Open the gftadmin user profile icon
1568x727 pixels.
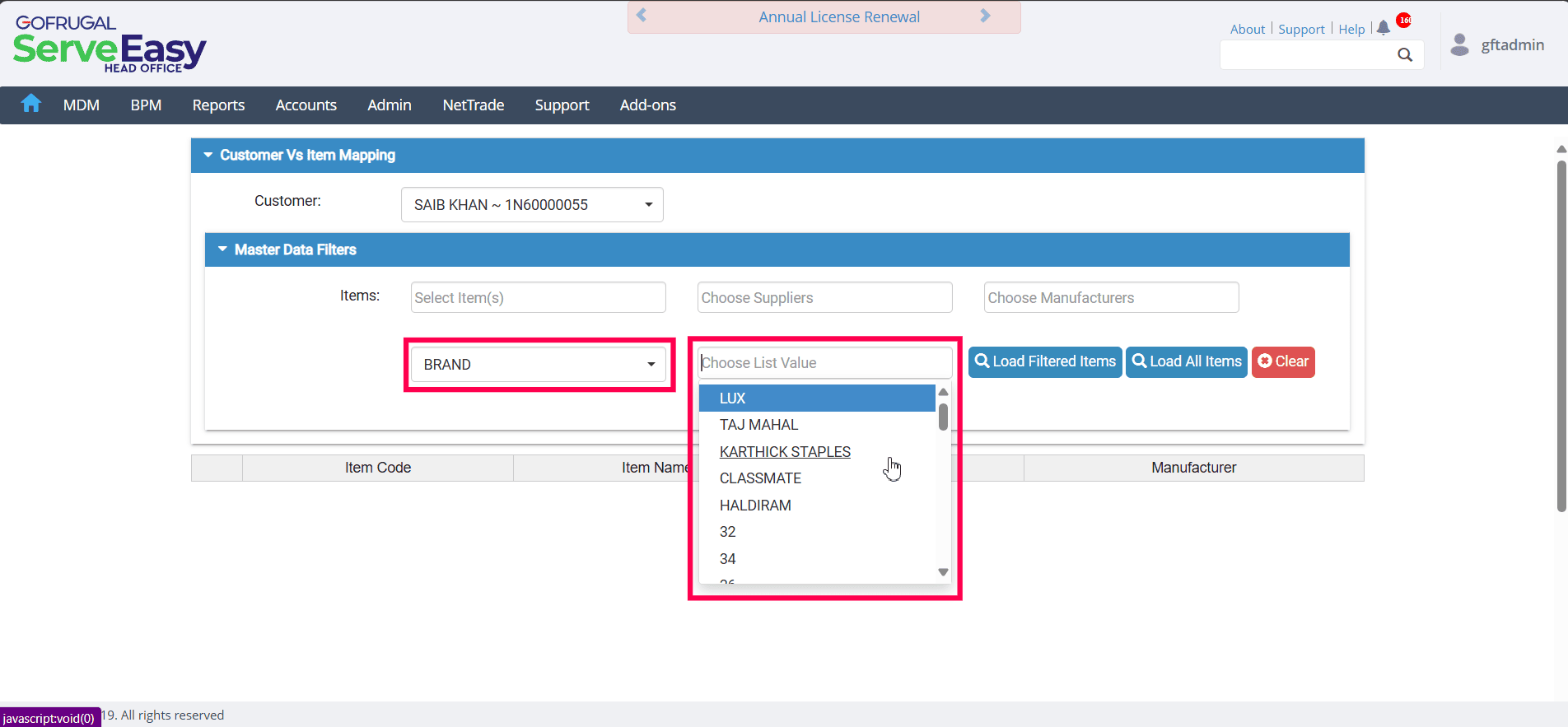(1460, 44)
